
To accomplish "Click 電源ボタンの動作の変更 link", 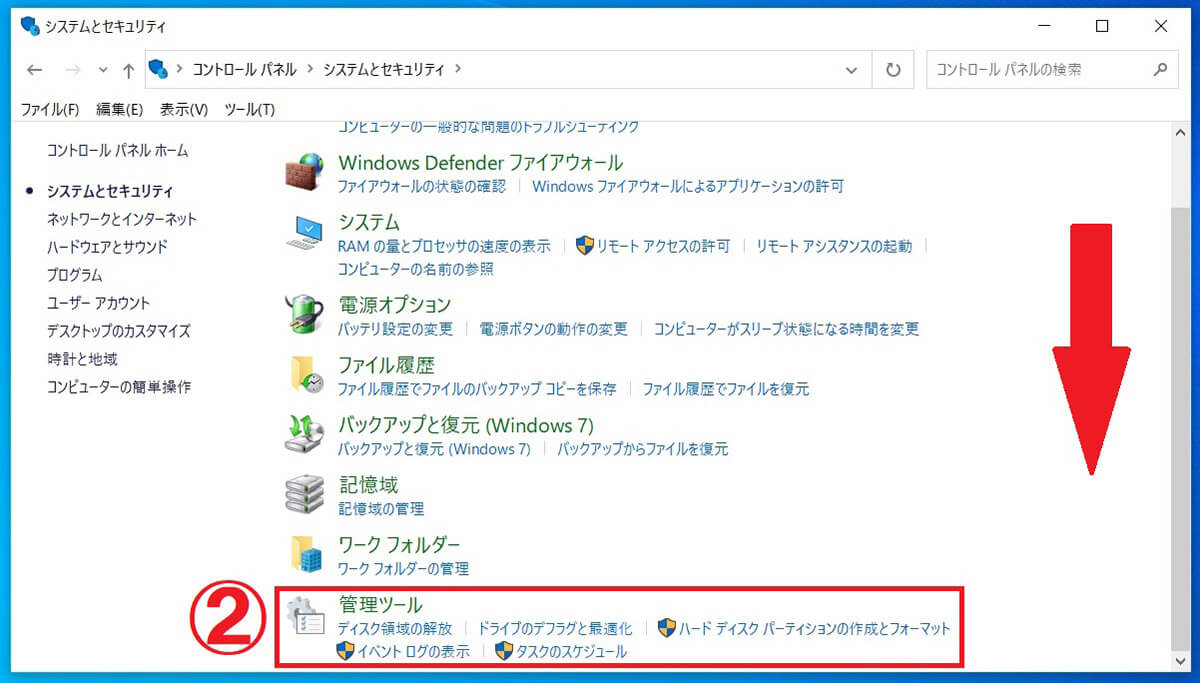I will coord(554,328).
